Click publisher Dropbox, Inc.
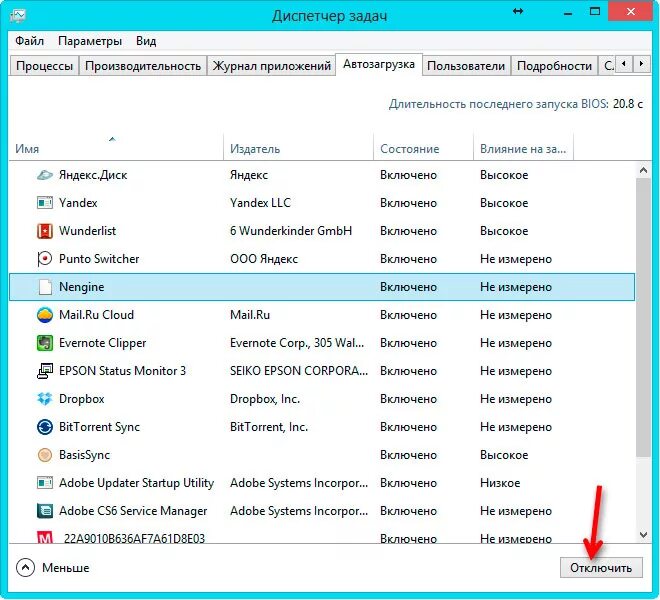Viewport: 660px width, 600px height. tap(265, 399)
